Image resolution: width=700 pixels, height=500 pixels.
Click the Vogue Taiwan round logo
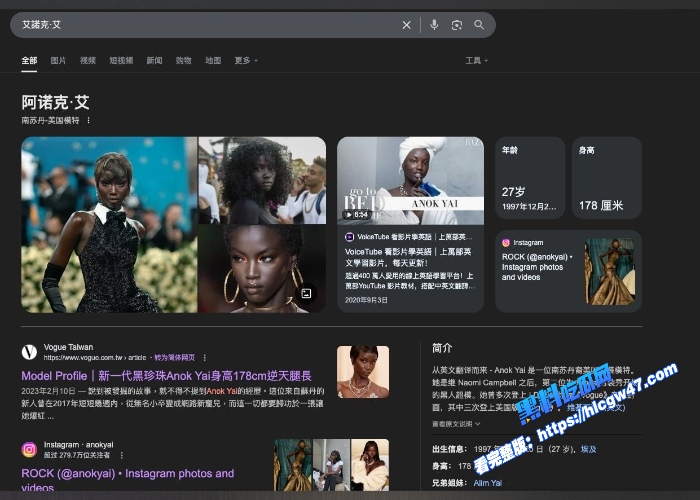tap(29, 352)
